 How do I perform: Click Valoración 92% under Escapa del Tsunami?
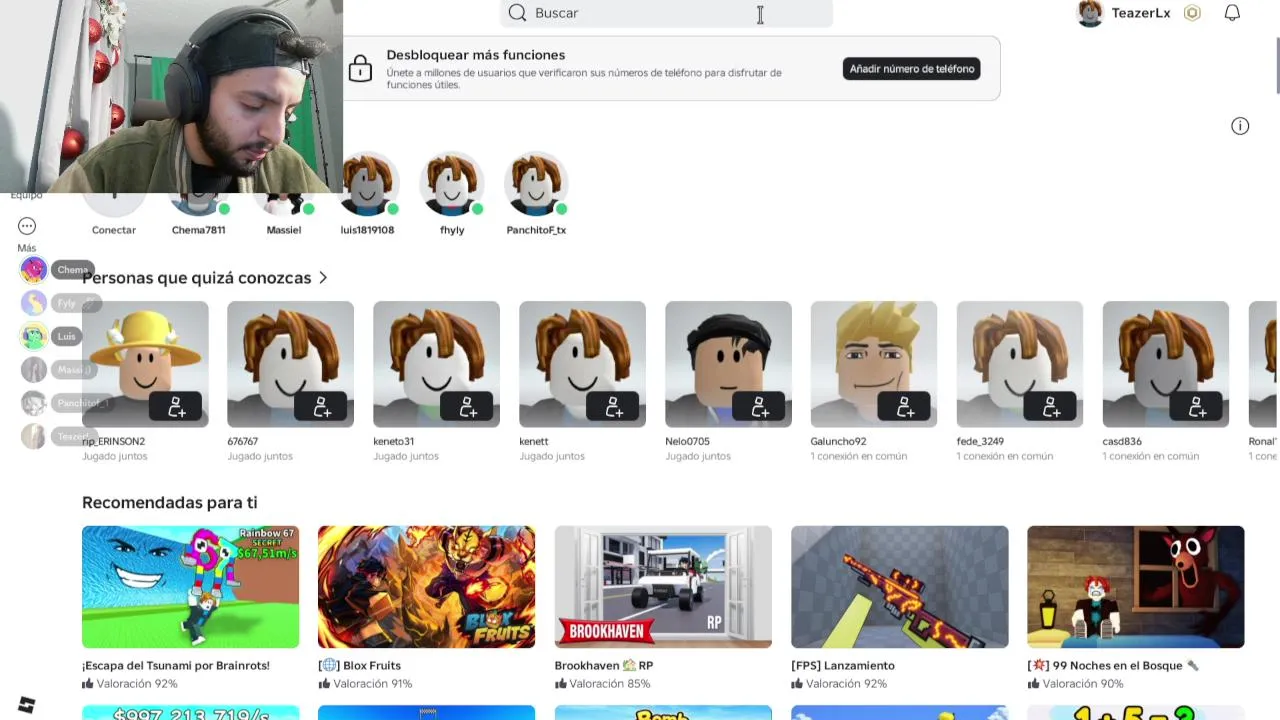[129, 684]
